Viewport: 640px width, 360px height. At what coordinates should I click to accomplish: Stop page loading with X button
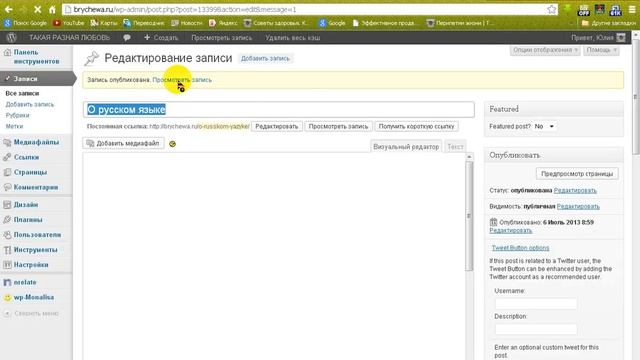click(37, 9)
